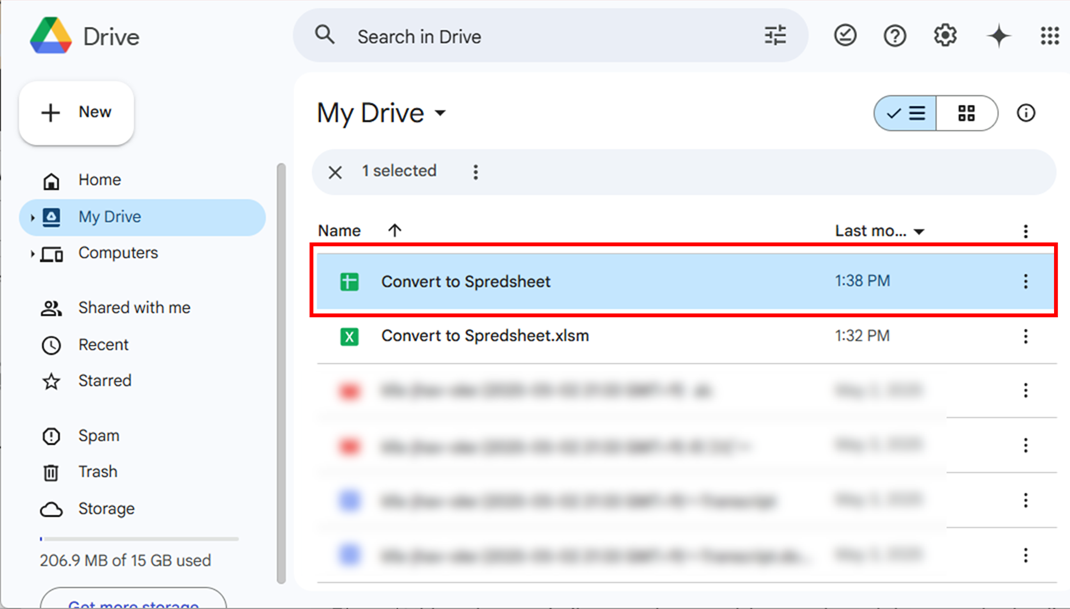Open column header more options menu
1070x609 pixels.
(1026, 231)
